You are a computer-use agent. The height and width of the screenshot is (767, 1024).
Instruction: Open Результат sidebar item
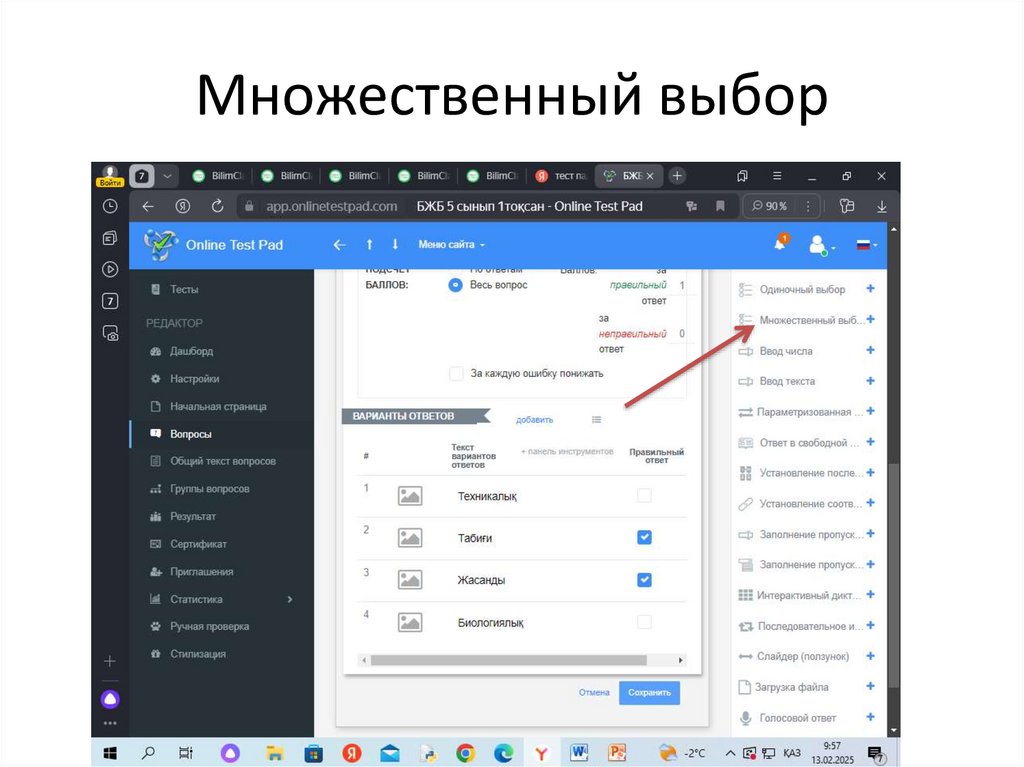coord(193,516)
